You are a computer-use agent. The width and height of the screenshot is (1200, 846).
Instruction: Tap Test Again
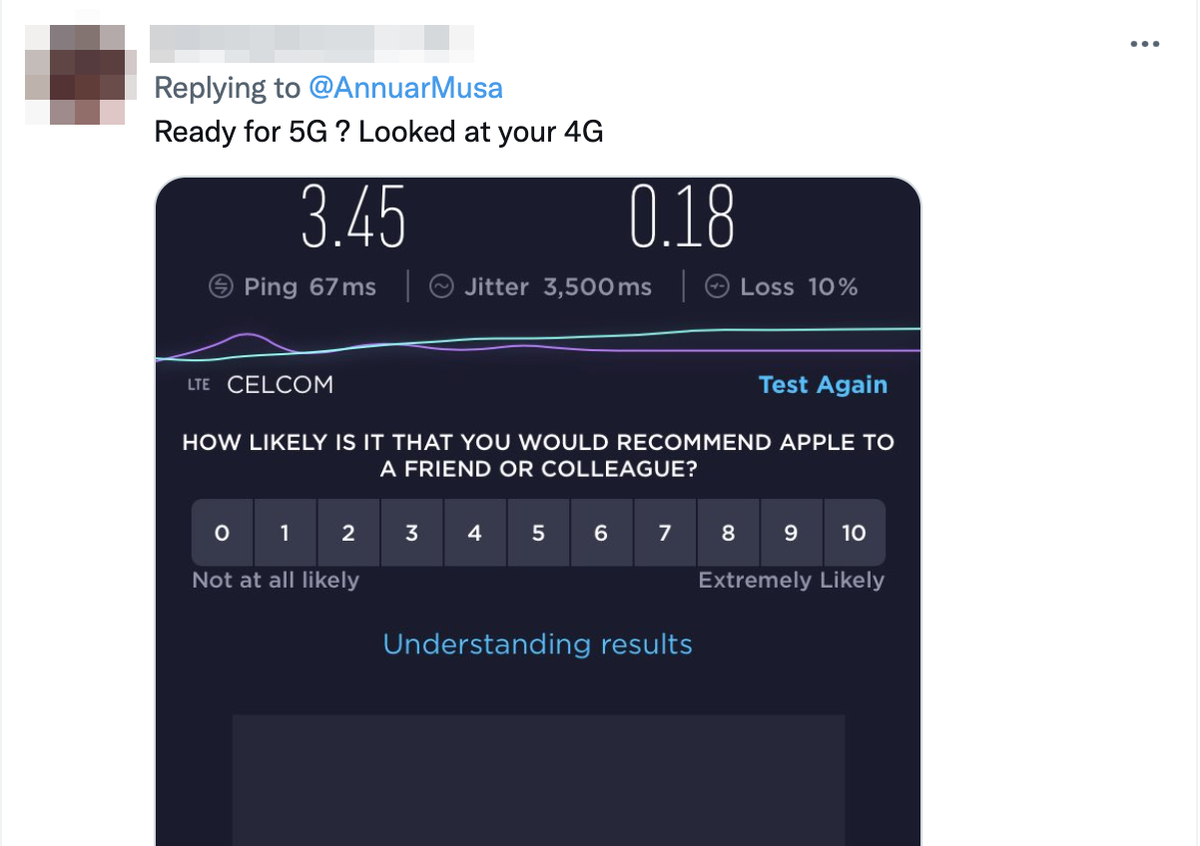823,385
